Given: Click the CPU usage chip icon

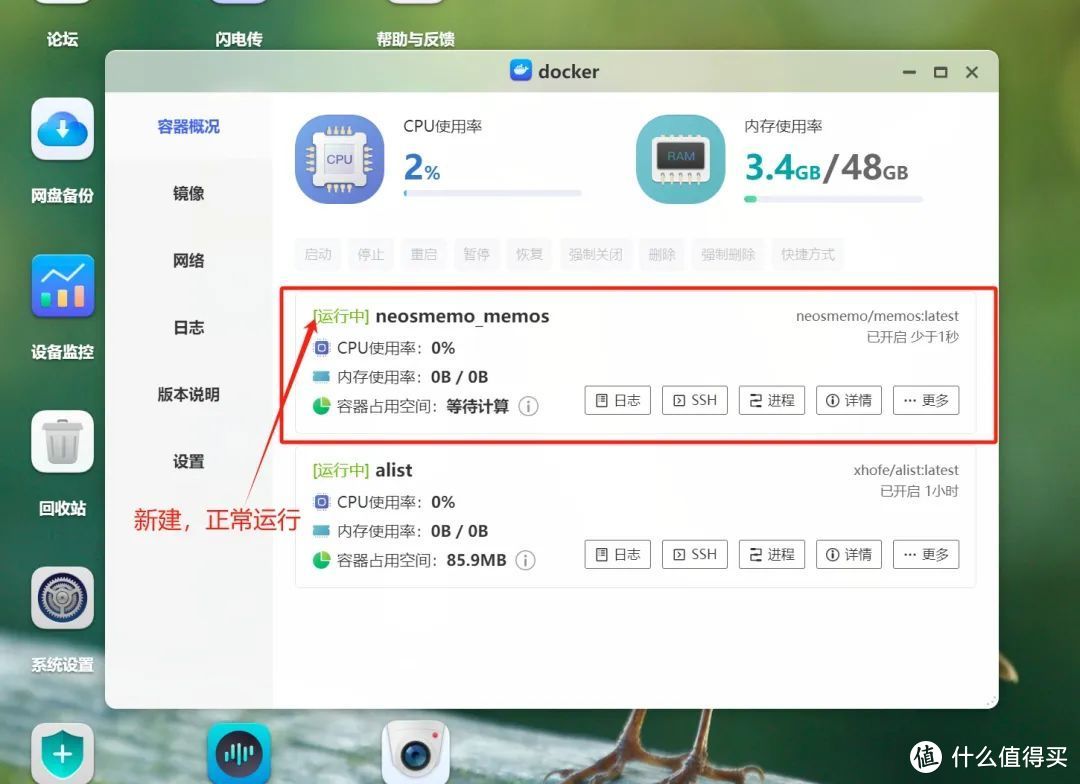Looking at the screenshot, I should coord(340,158).
